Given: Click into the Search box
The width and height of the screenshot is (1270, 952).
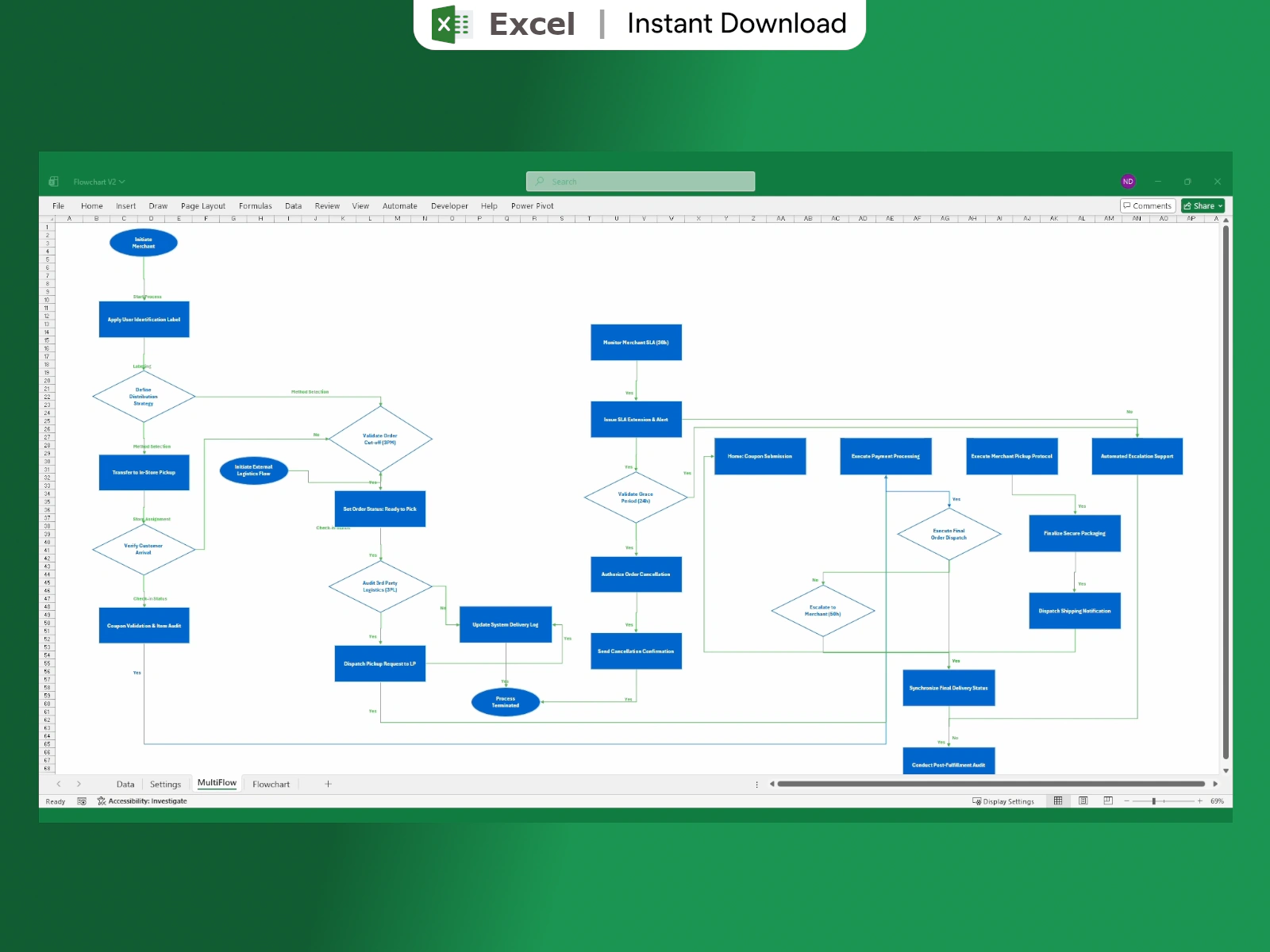Looking at the screenshot, I should click(x=640, y=182).
